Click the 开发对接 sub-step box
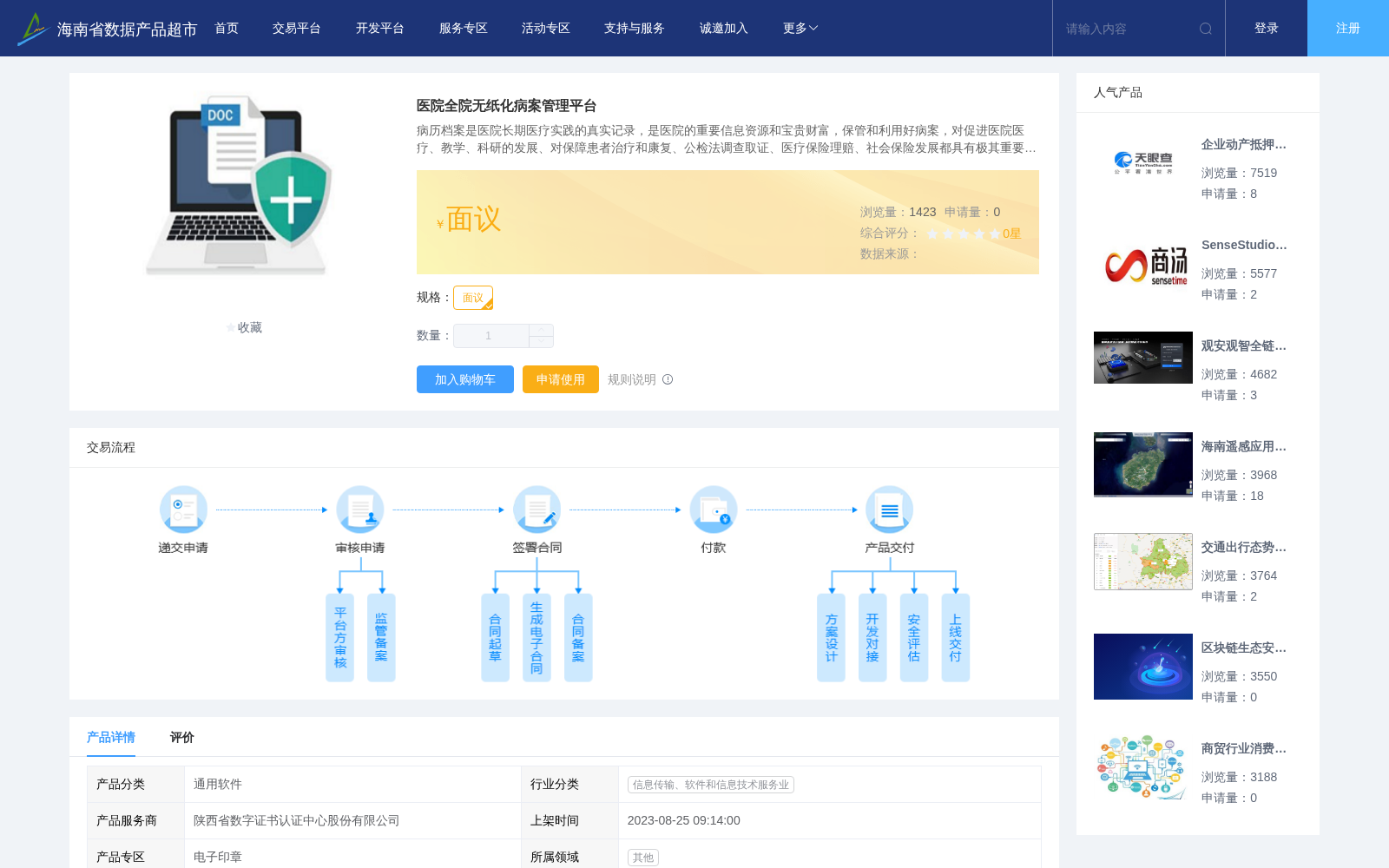The height and width of the screenshot is (868, 1389). pos(872,638)
